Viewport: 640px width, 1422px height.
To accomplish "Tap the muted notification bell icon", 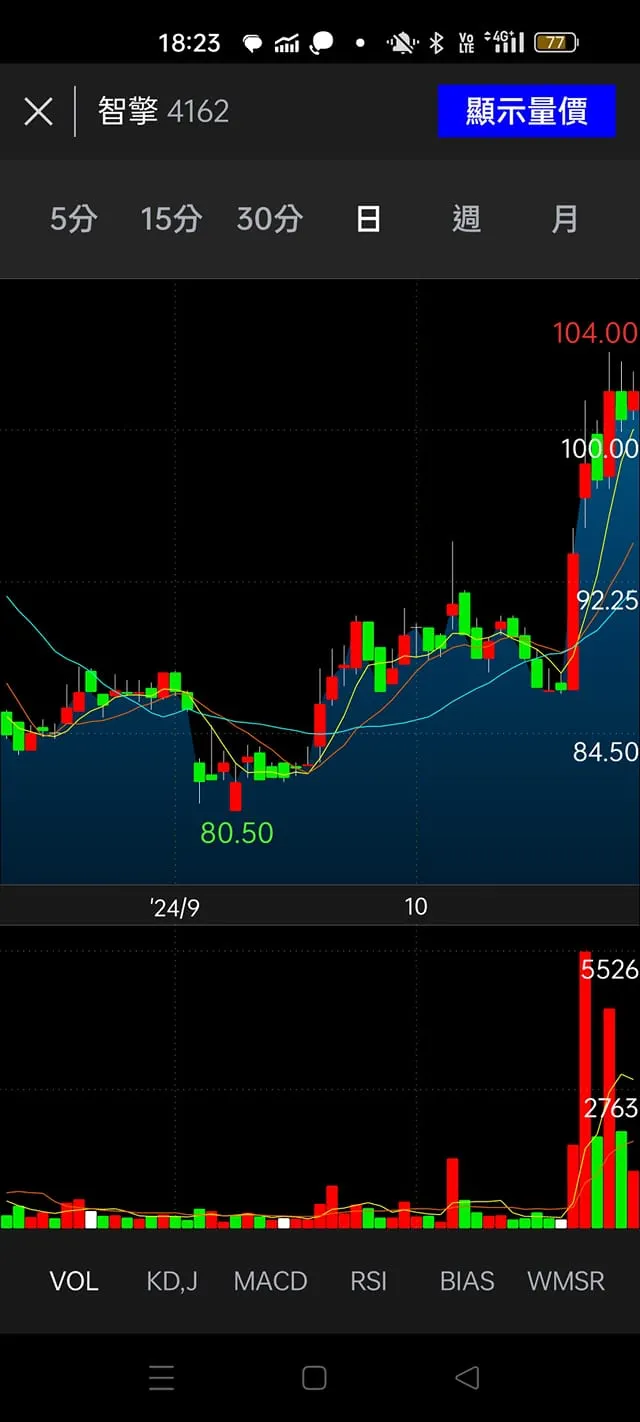I will (404, 43).
